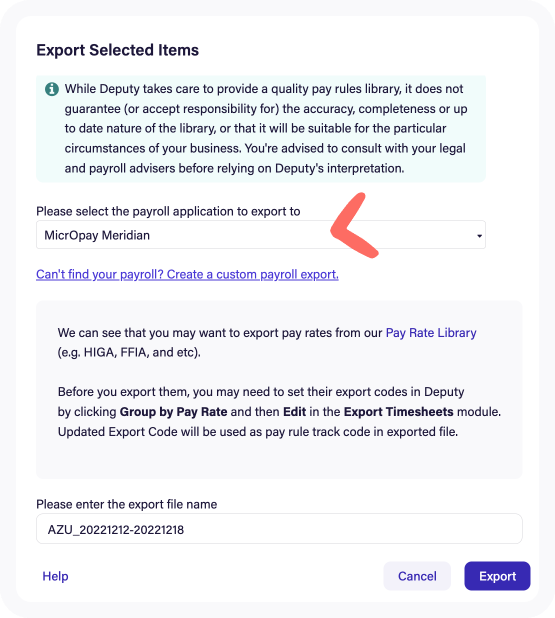The width and height of the screenshot is (555, 618).
Task: Click the bold 'Edit' word in the instructions
Action: 294,411
